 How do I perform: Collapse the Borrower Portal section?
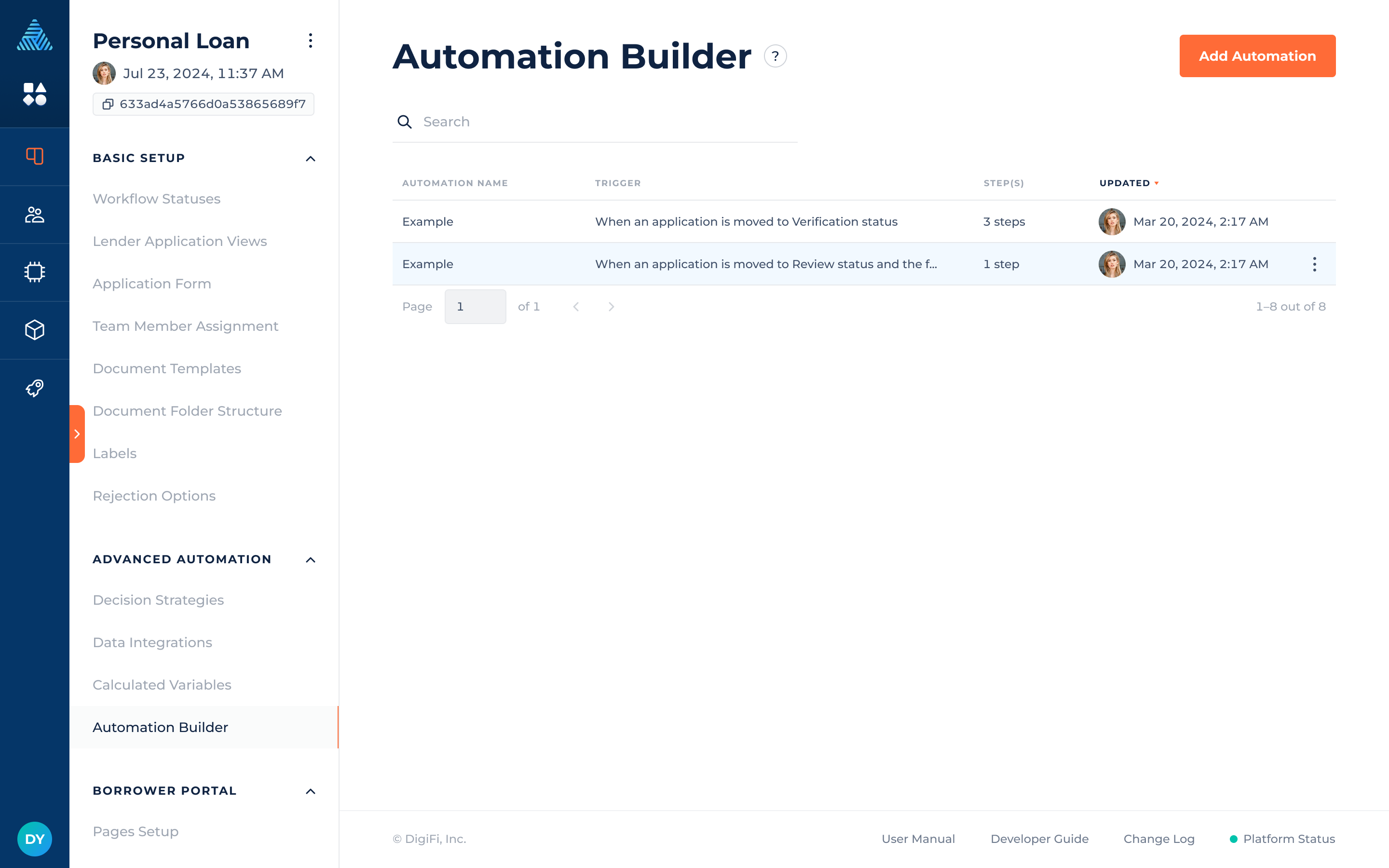pyautogui.click(x=311, y=790)
